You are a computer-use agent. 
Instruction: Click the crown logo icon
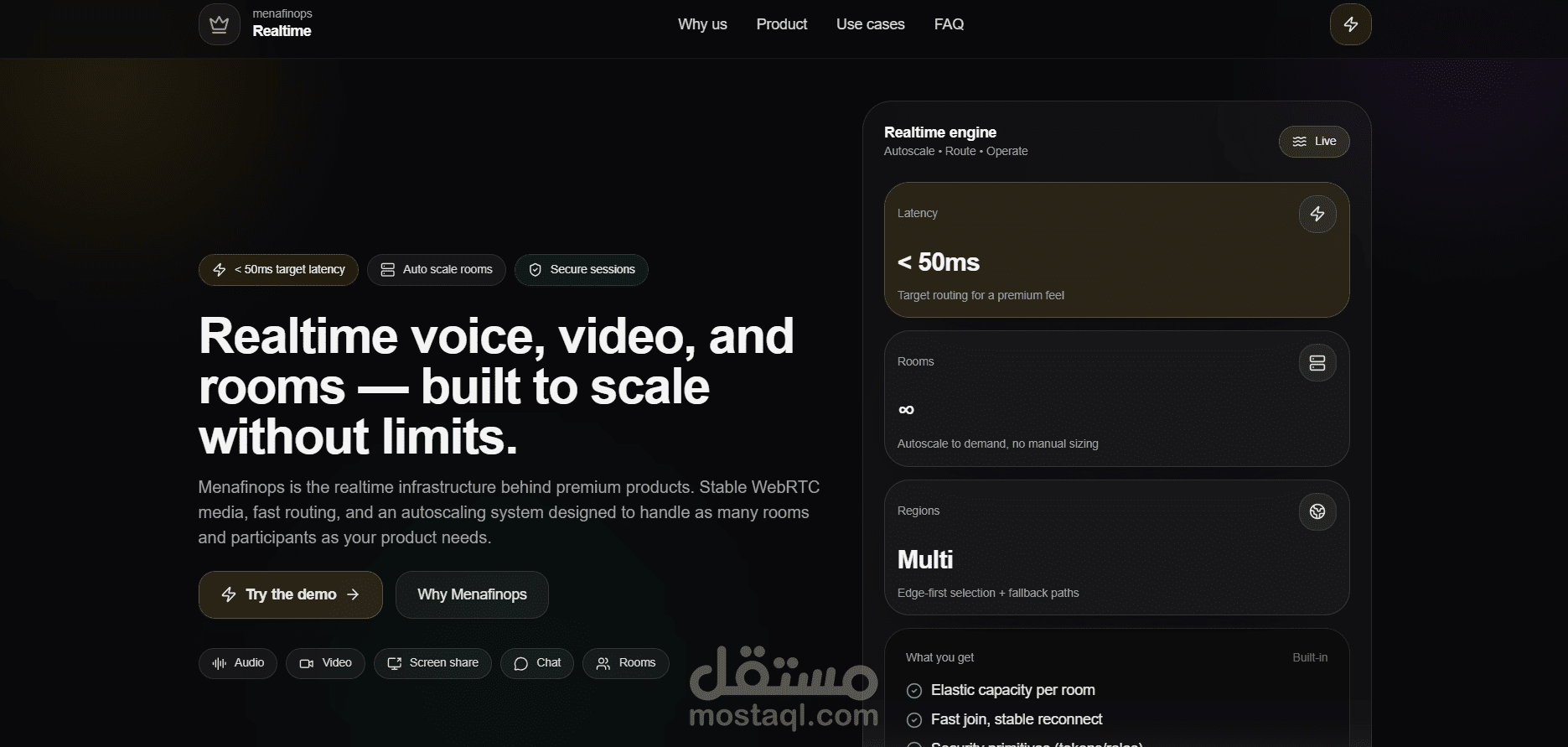coord(219,24)
